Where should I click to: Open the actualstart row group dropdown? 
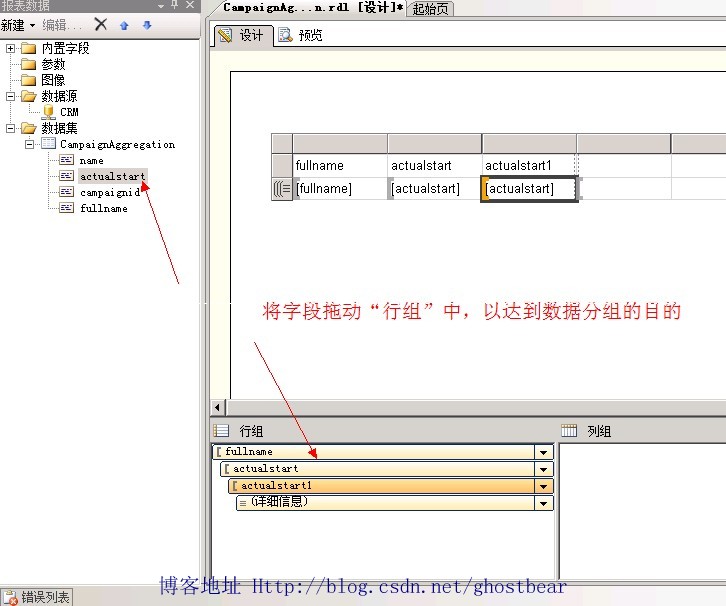544,469
